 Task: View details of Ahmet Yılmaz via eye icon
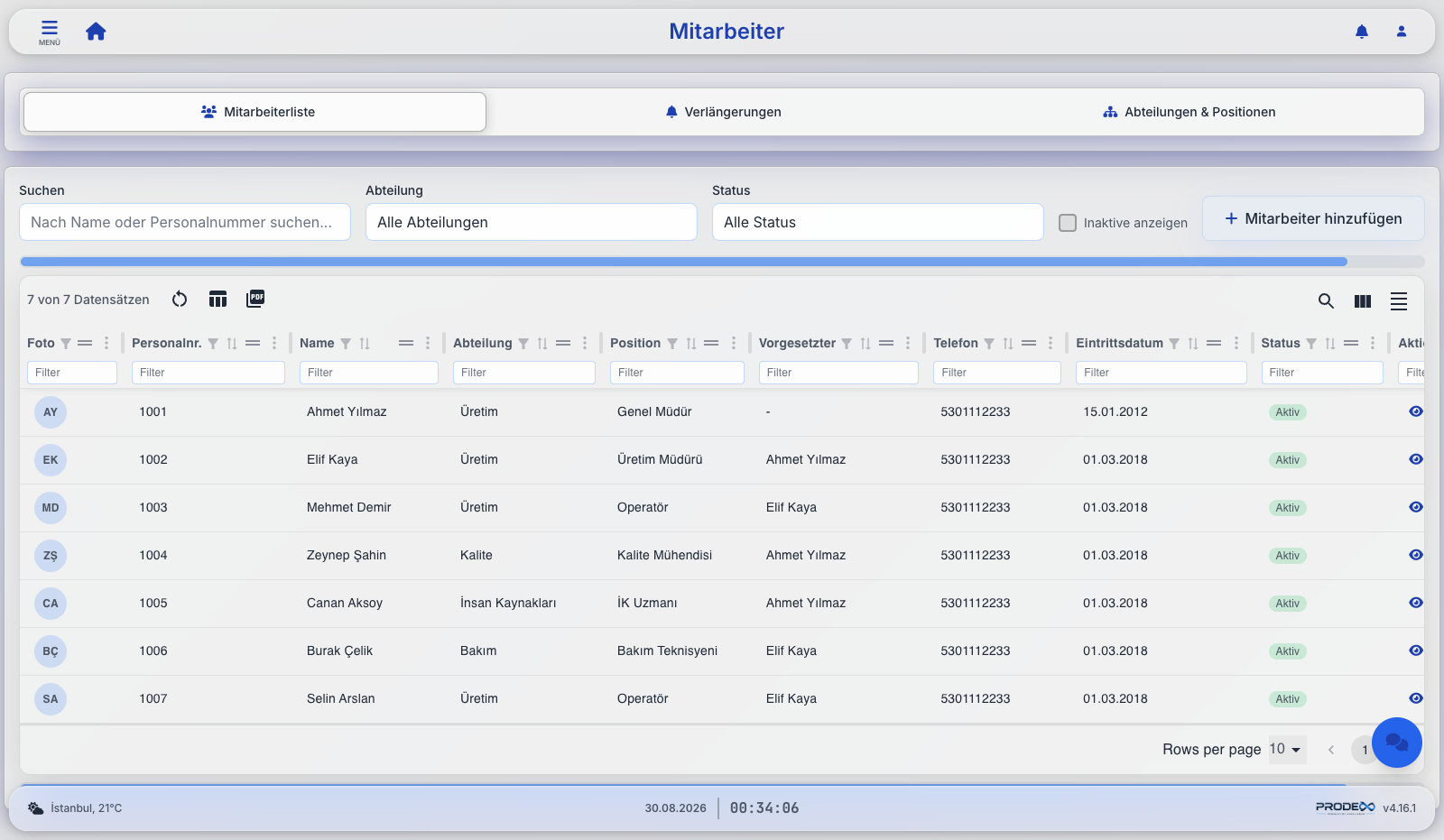click(x=1416, y=411)
